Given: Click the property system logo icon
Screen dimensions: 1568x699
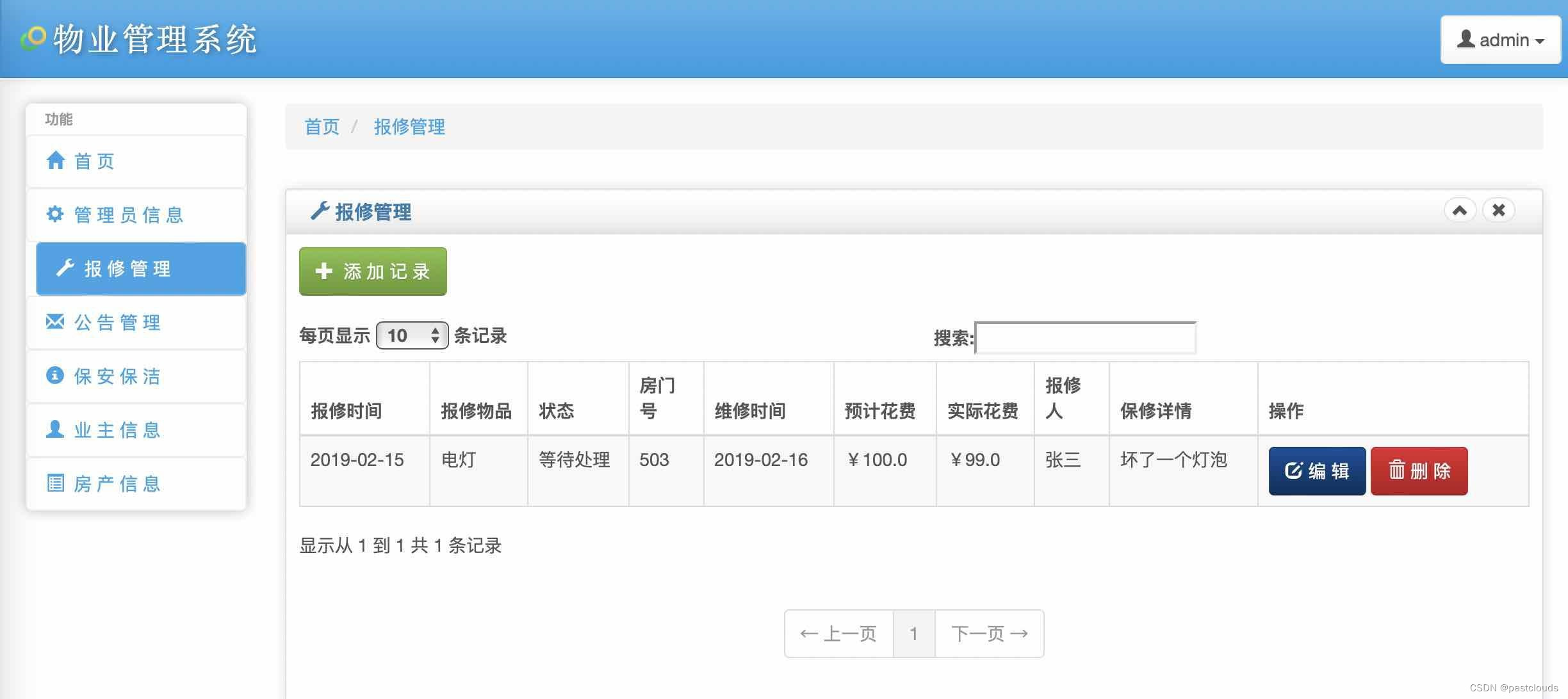Looking at the screenshot, I should point(33,38).
